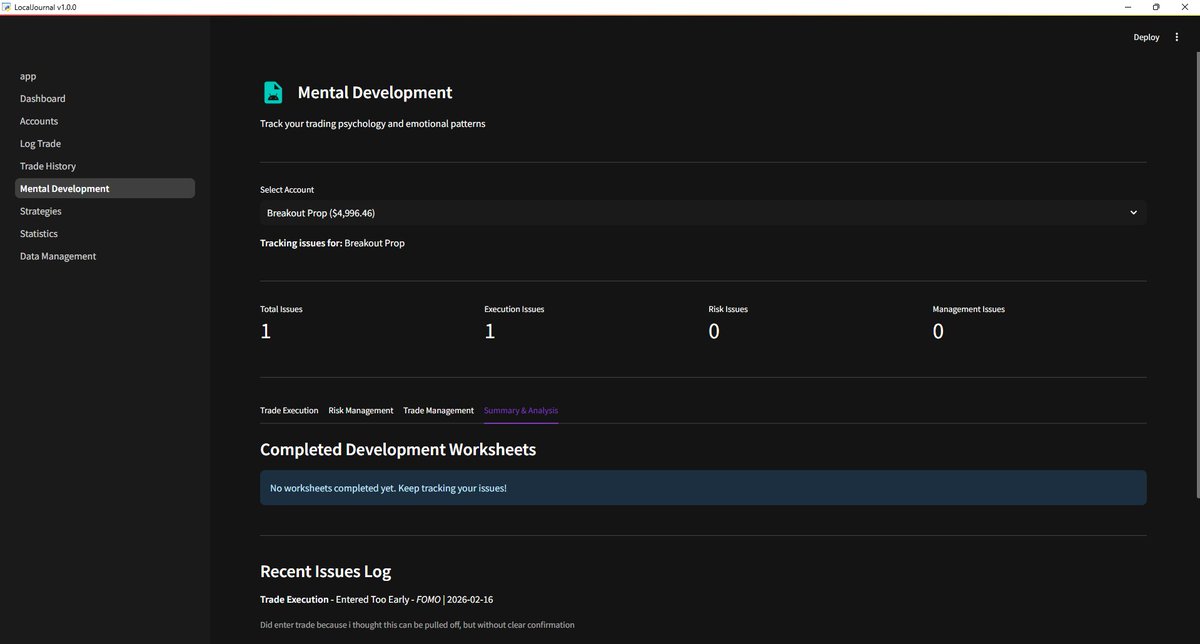
Task: Switch to Risk Management tab
Action: (x=361, y=410)
